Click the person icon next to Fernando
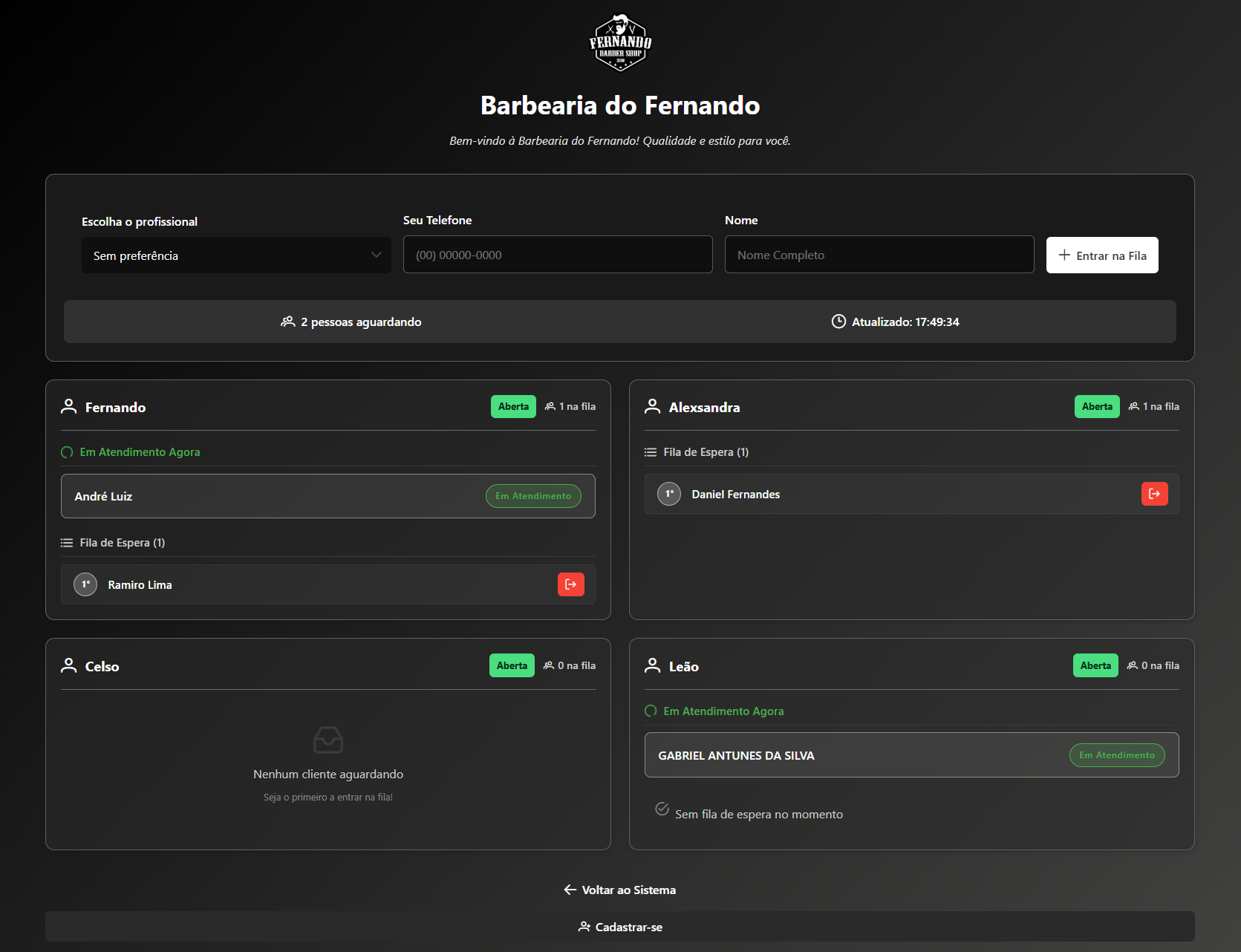1241x952 pixels. pyautogui.click(x=69, y=406)
